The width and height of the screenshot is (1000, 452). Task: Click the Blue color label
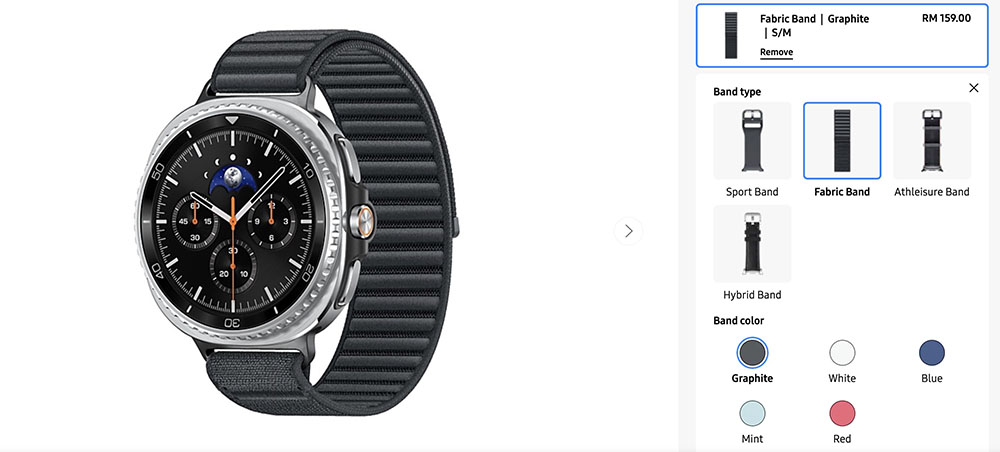[932, 378]
